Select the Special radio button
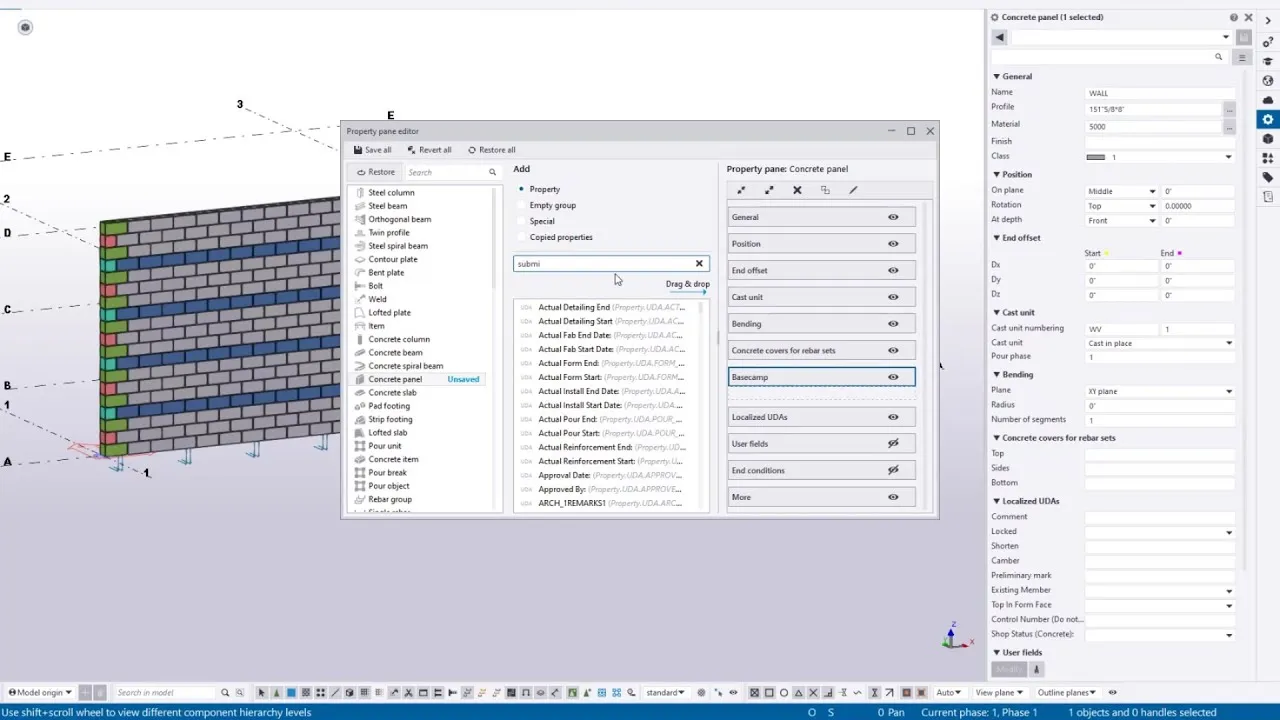Viewport: 1280px width, 720px height. [521, 221]
